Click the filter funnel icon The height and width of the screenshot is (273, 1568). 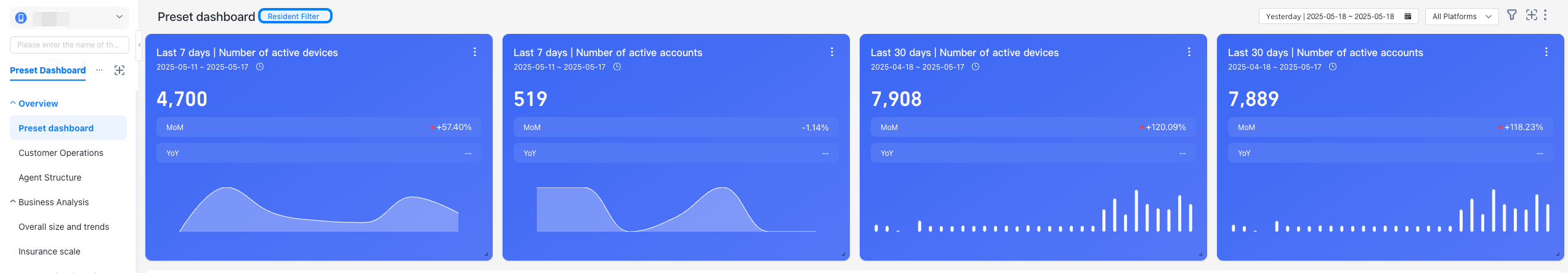click(1512, 15)
